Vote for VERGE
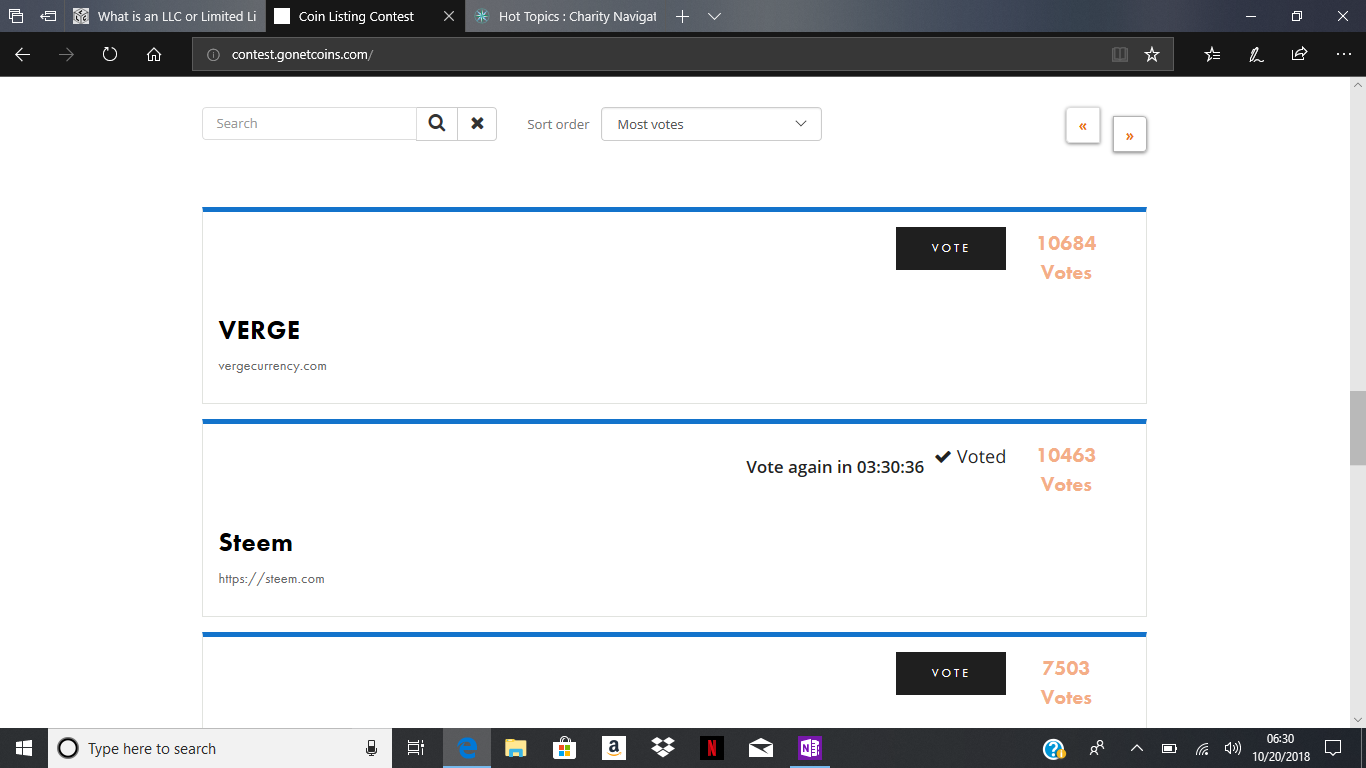The image size is (1366, 768). pos(951,248)
